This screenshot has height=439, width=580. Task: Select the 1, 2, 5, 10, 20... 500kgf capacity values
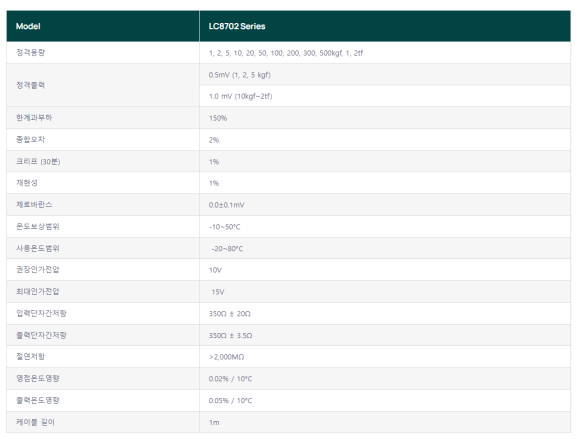click(x=286, y=53)
